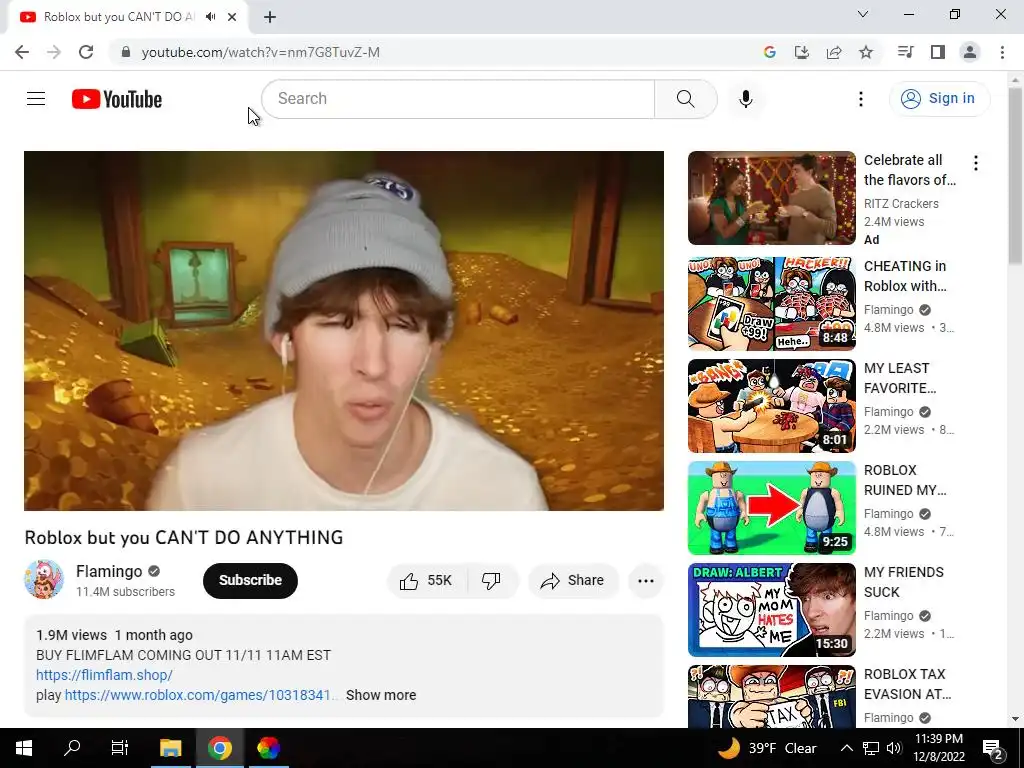Open CHEATING in Roblox video thumbnail
Image resolution: width=1024 pixels, height=768 pixels.
771,304
